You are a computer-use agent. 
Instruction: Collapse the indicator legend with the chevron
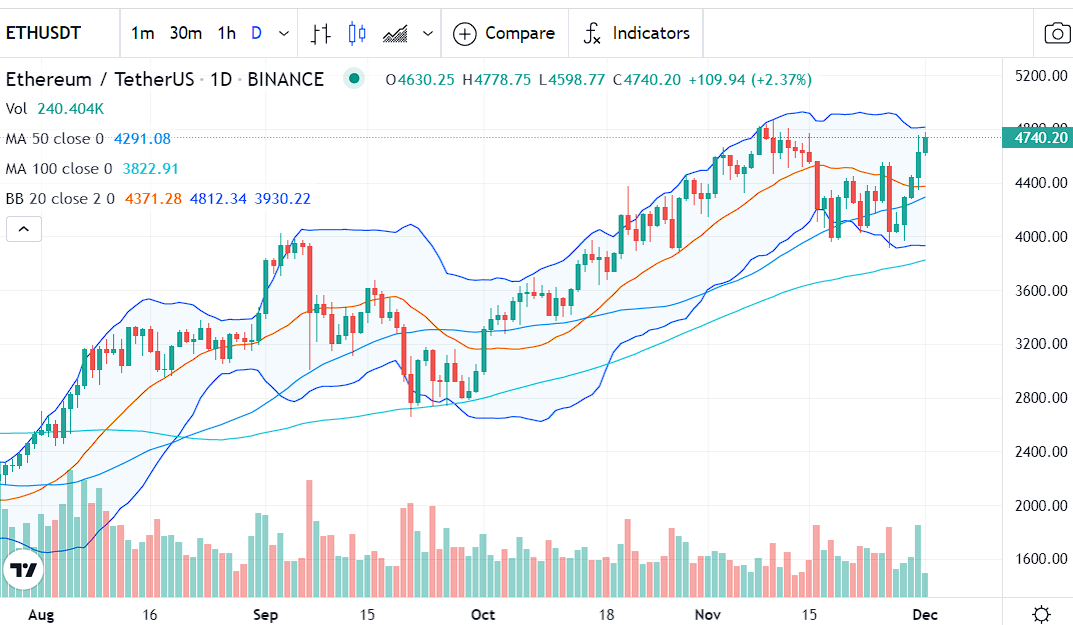click(24, 230)
